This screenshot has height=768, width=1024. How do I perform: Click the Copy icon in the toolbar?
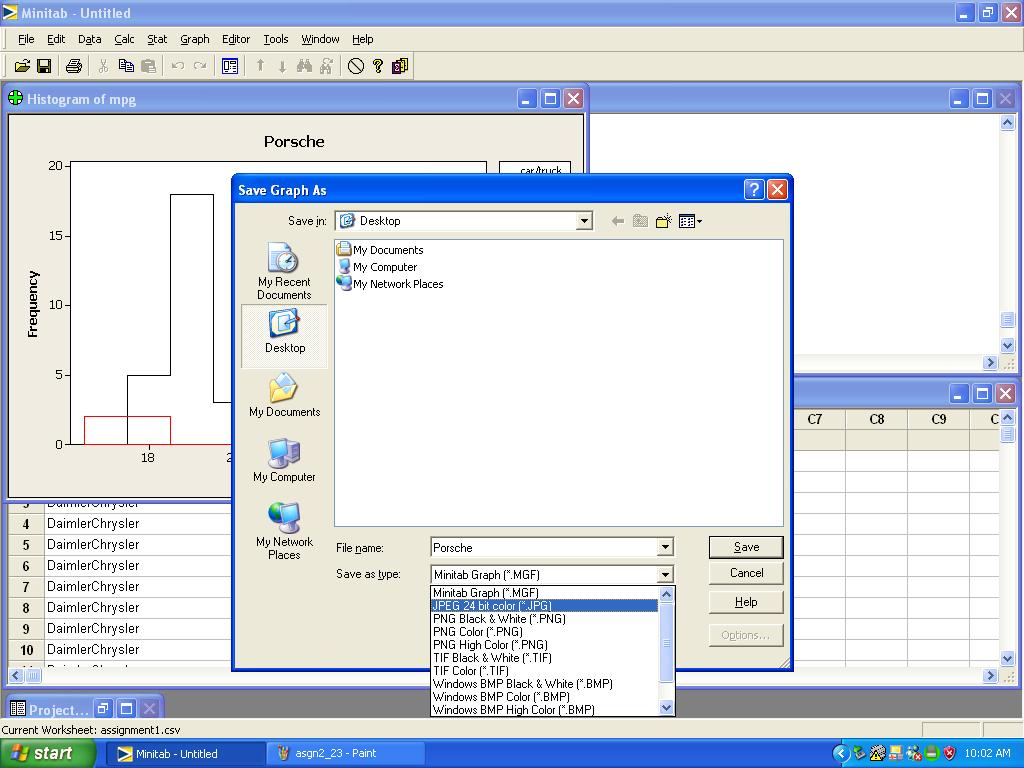coord(126,66)
